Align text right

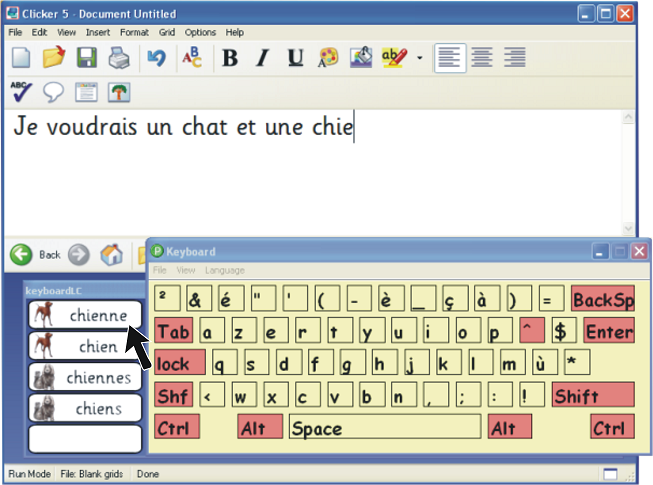515,58
